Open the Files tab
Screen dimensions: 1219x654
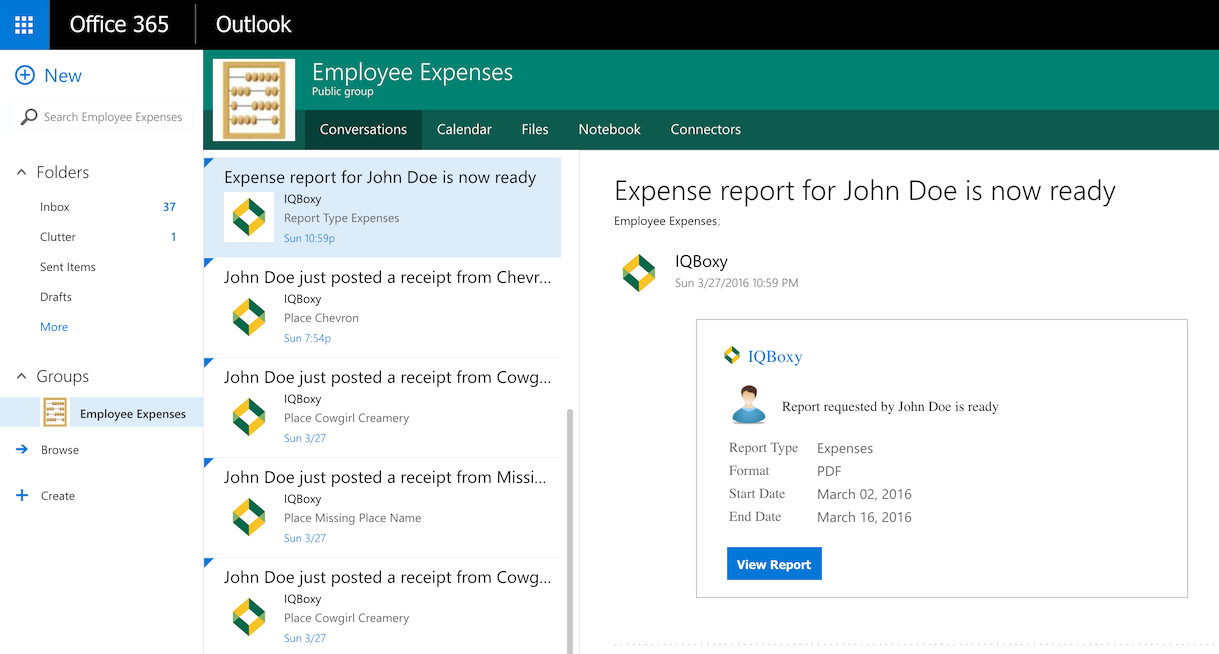pos(535,129)
